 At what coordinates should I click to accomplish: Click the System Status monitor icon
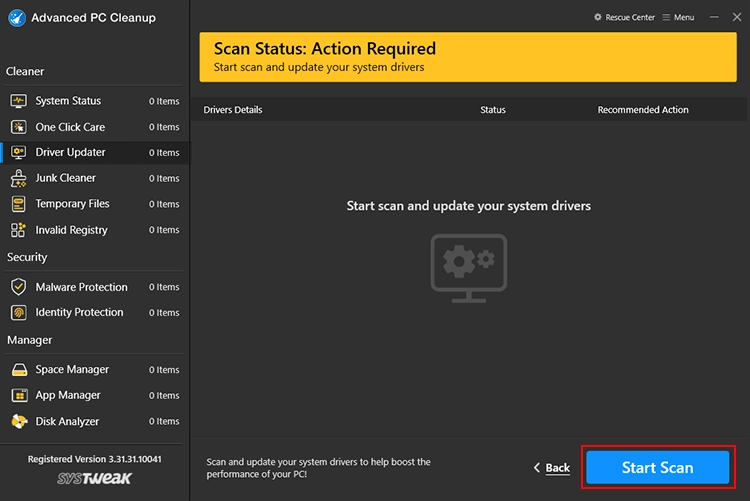18,101
